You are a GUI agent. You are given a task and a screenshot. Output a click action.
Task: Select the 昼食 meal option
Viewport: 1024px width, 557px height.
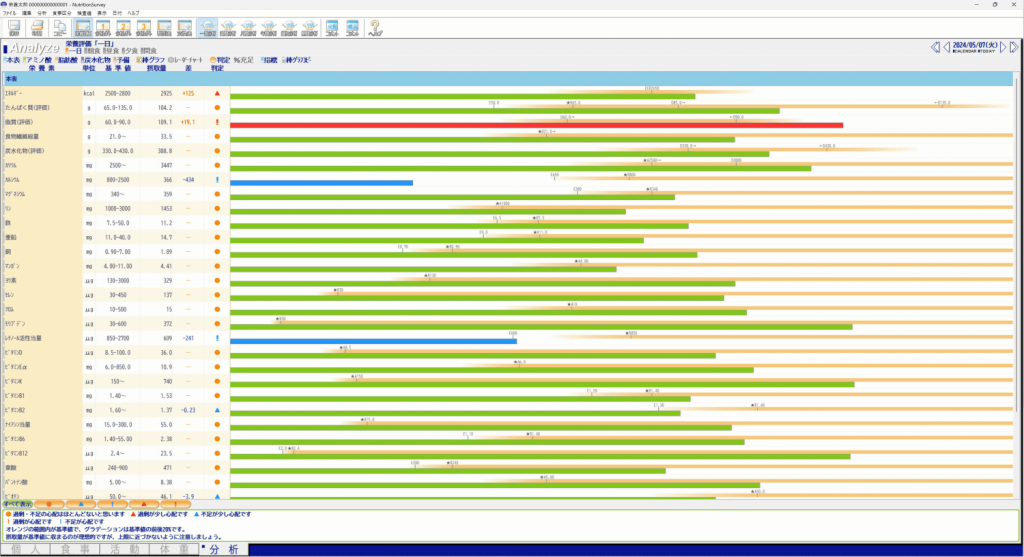tap(111, 51)
